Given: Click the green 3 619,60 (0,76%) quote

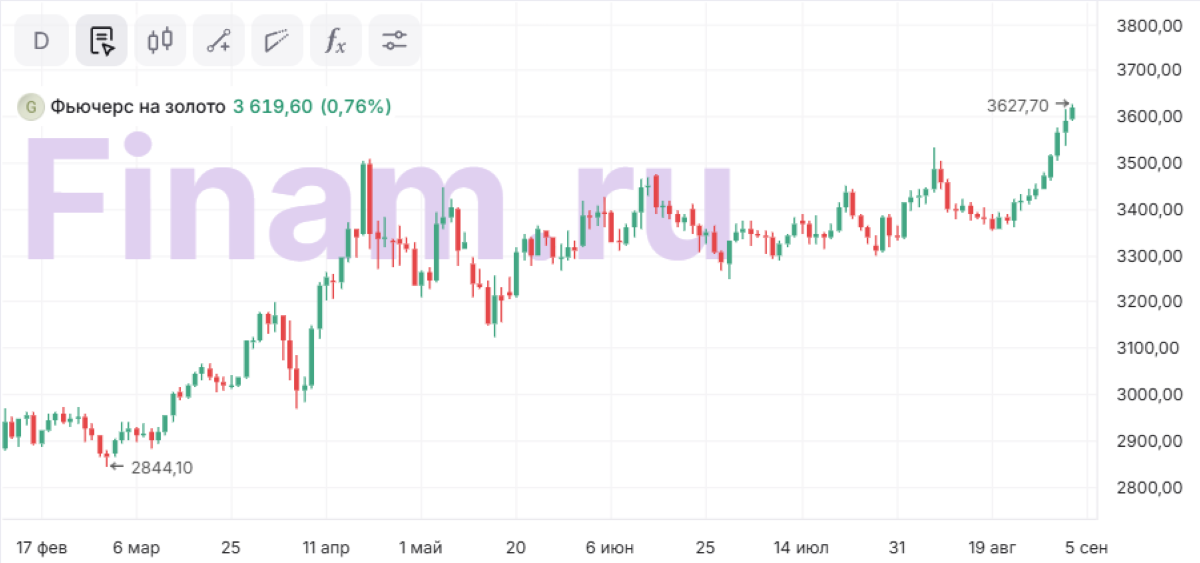Looking at the screenshot, I should pyautogui.click(x=312, y=107).
